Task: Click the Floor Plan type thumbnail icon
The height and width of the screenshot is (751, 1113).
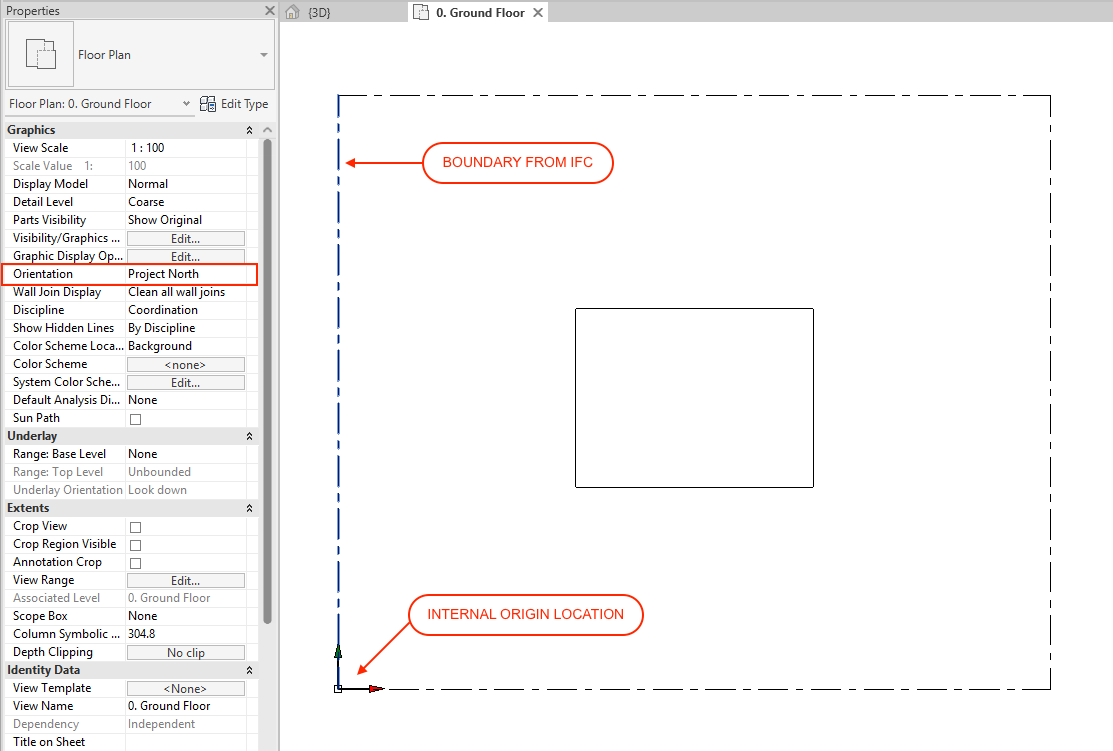Action: pos(41,55)
